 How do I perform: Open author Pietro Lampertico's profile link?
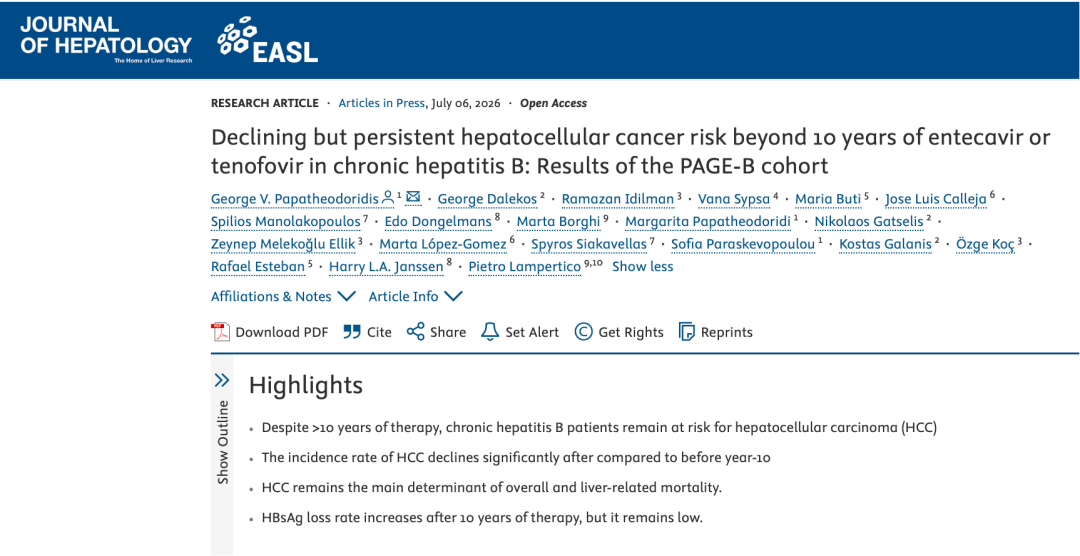pos(525,267)
